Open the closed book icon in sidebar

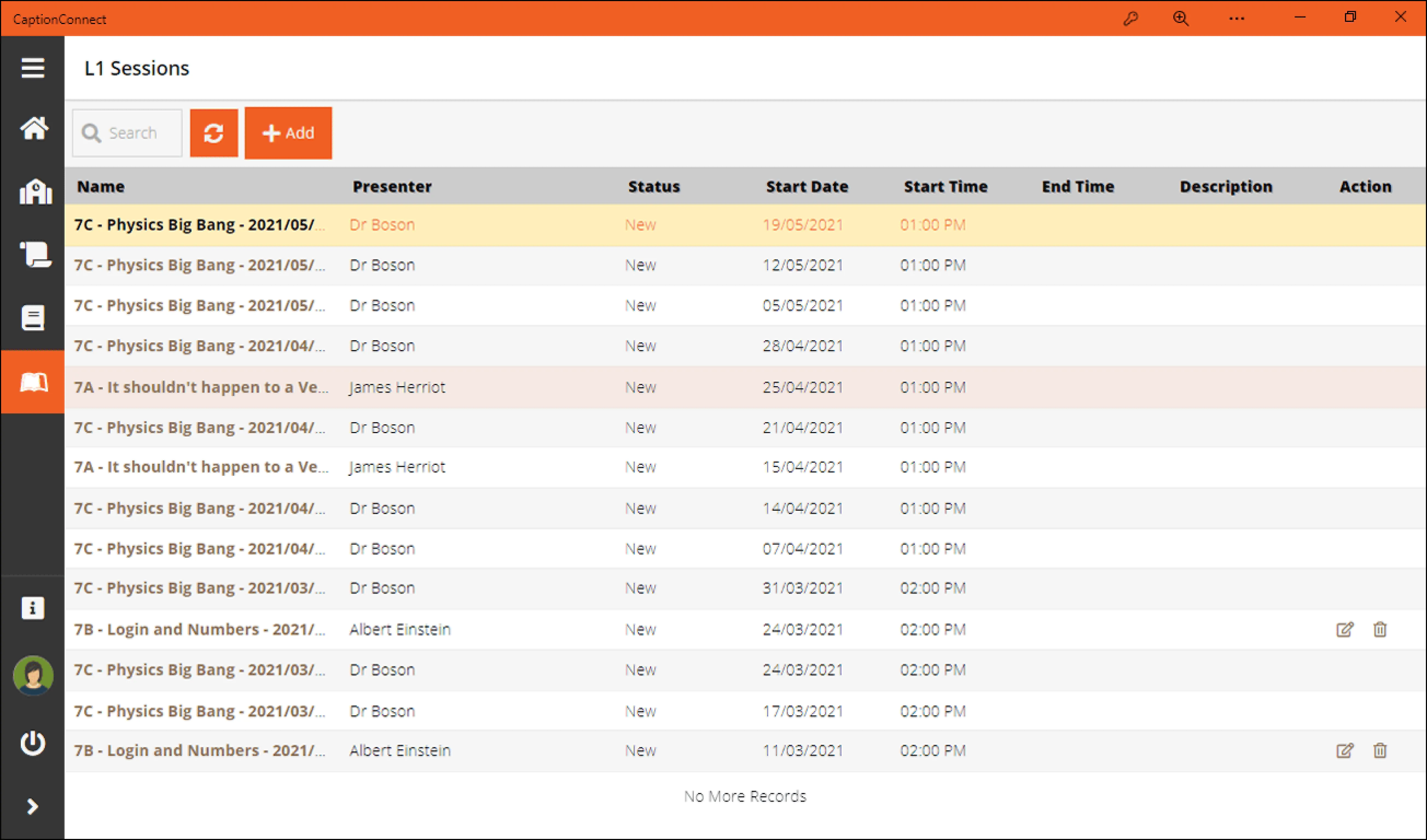click(x=33, y=317)
